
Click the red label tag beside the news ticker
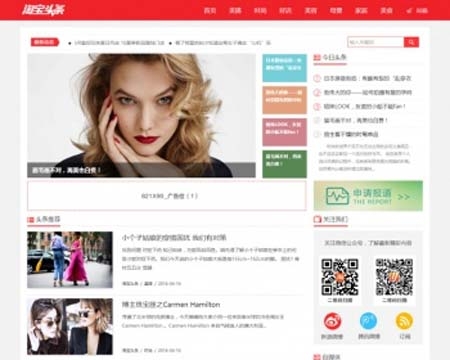(x=45, y=42)
